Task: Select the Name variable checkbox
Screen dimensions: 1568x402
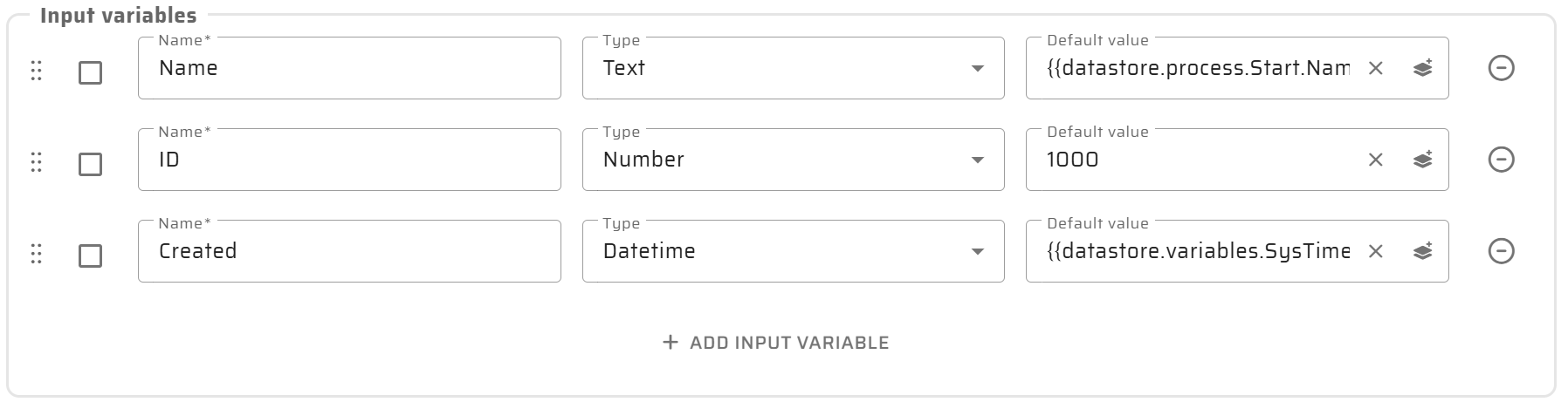Action: pos(90,72)
